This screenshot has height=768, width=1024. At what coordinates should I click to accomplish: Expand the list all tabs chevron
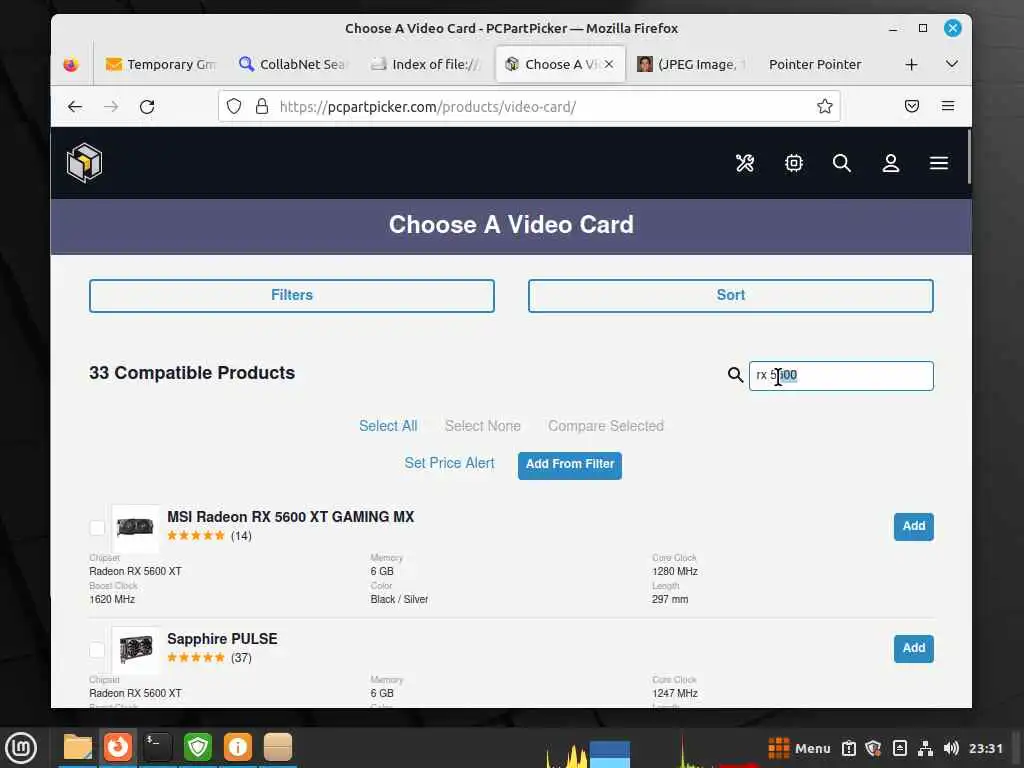(x=952, y=64)
